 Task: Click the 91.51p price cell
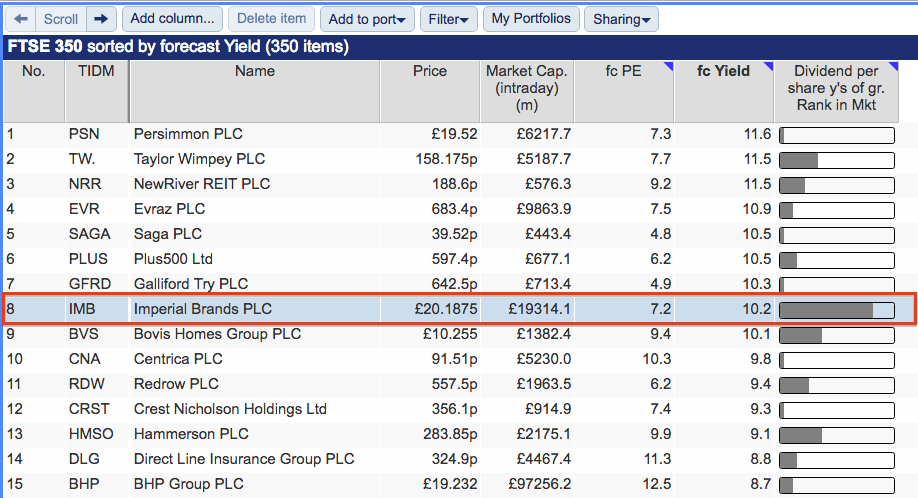pos(454,359)
